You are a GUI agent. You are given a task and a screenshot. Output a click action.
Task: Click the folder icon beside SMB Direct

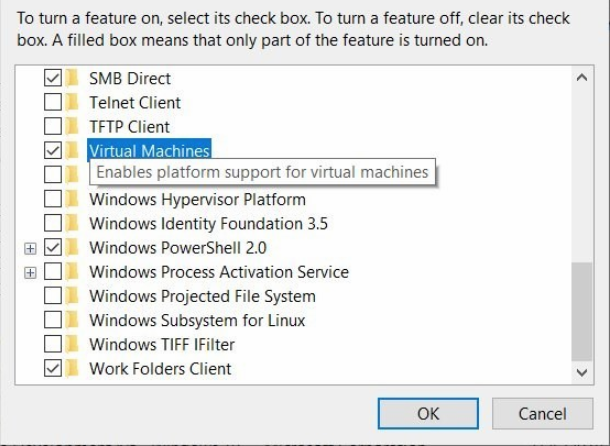(72, 78)
